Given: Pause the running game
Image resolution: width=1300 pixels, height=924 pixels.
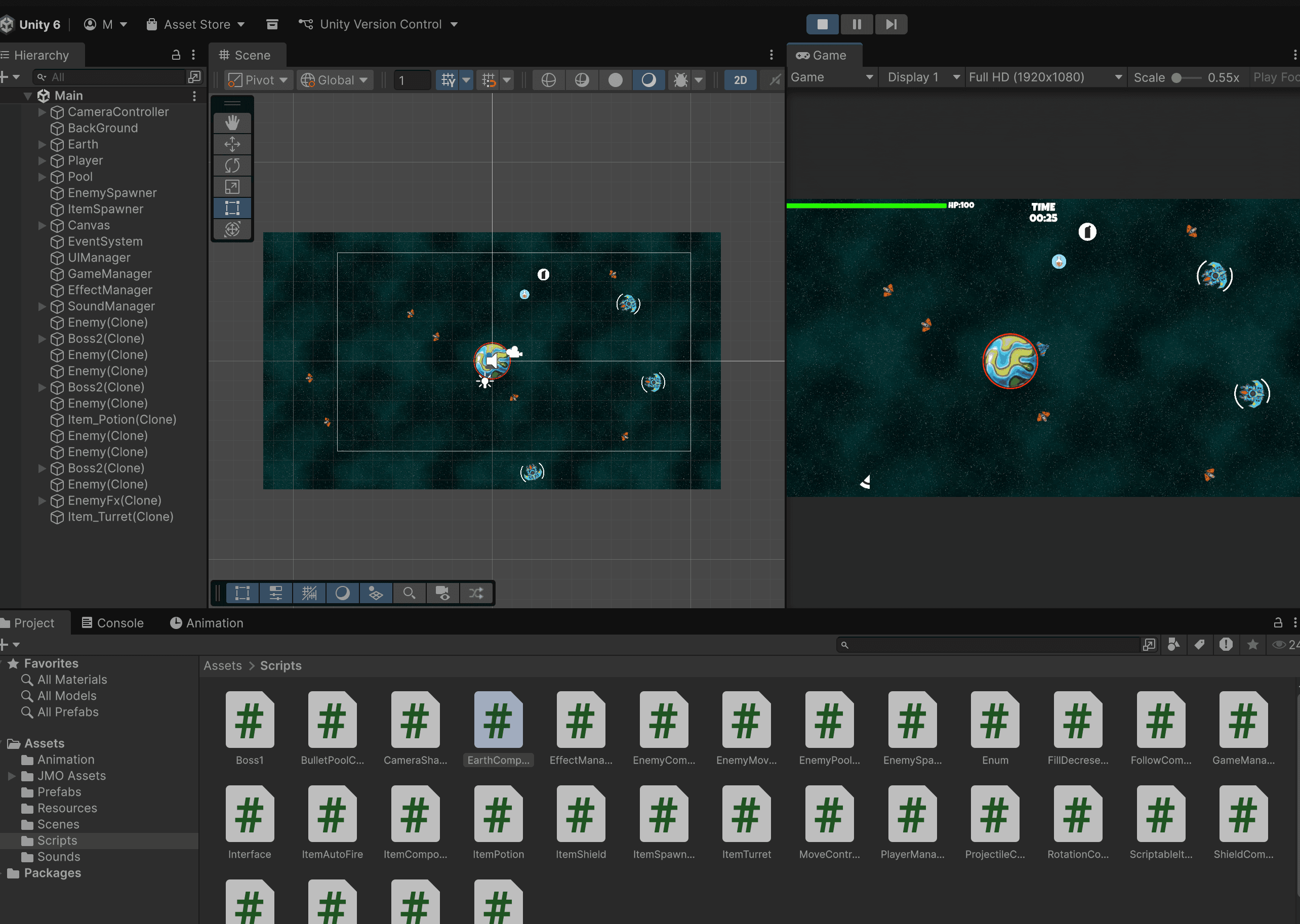Looking at the screenshot, I should 857,24.
